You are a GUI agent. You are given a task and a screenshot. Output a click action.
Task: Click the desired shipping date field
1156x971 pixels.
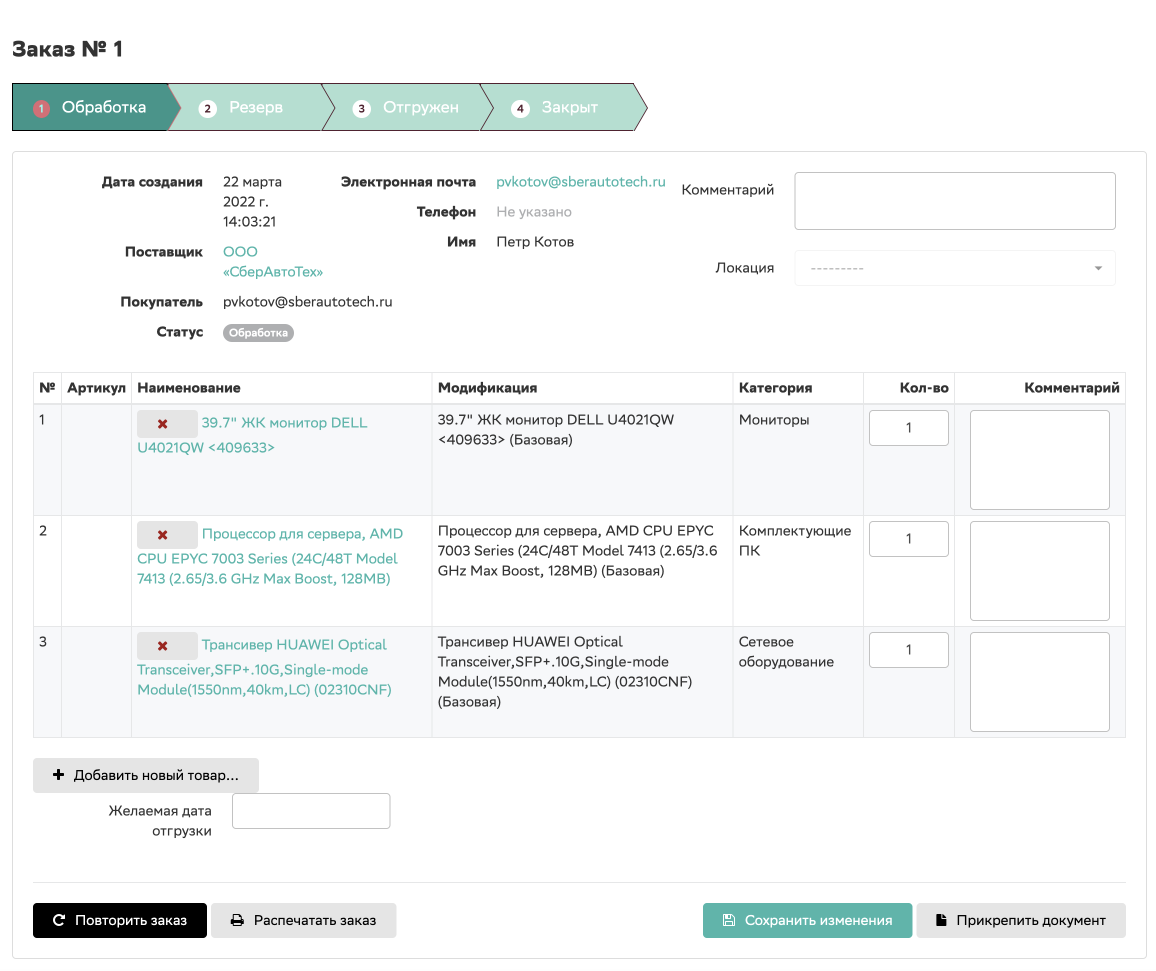[311, 811]
